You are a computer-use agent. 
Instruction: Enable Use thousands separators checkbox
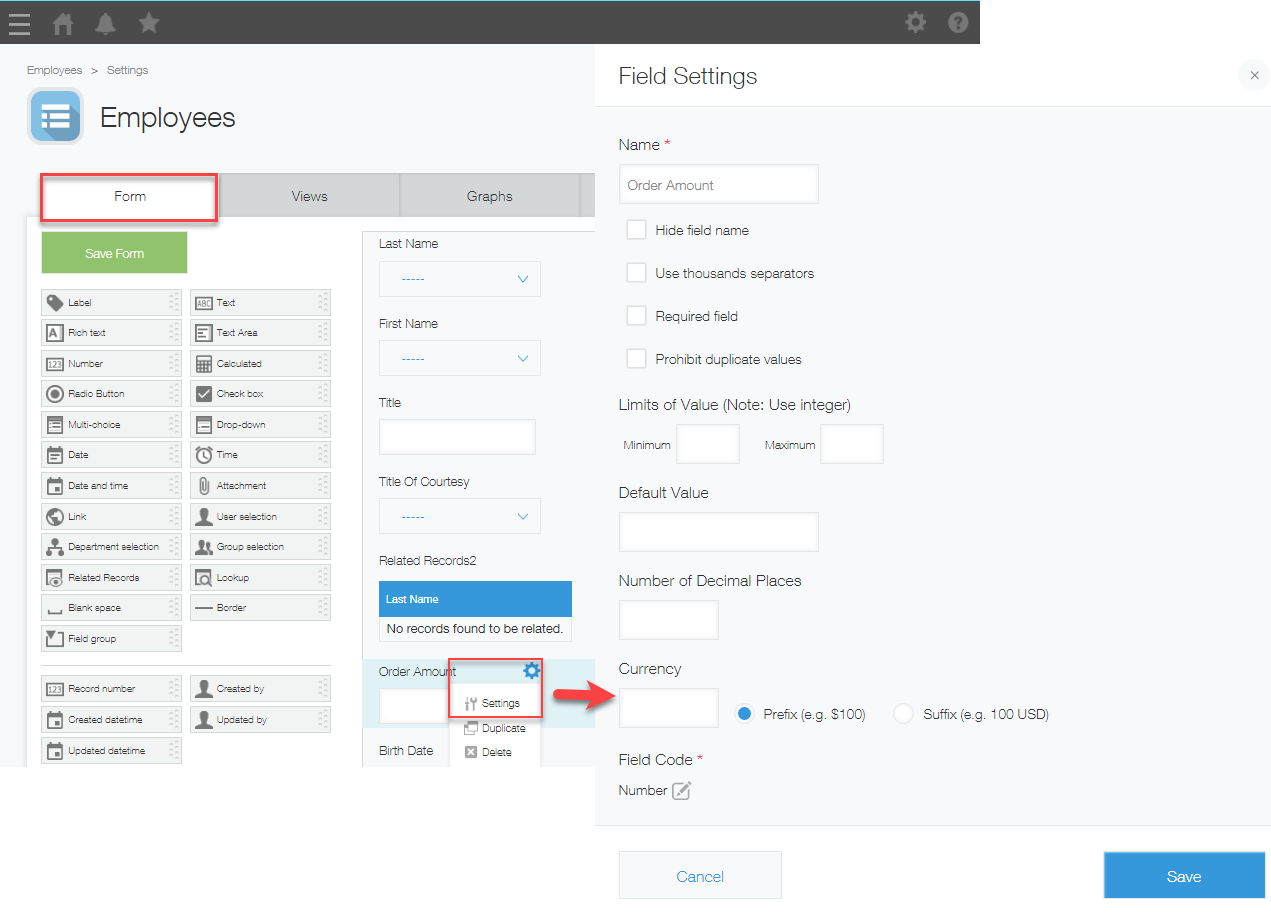[x=636, y=273]
